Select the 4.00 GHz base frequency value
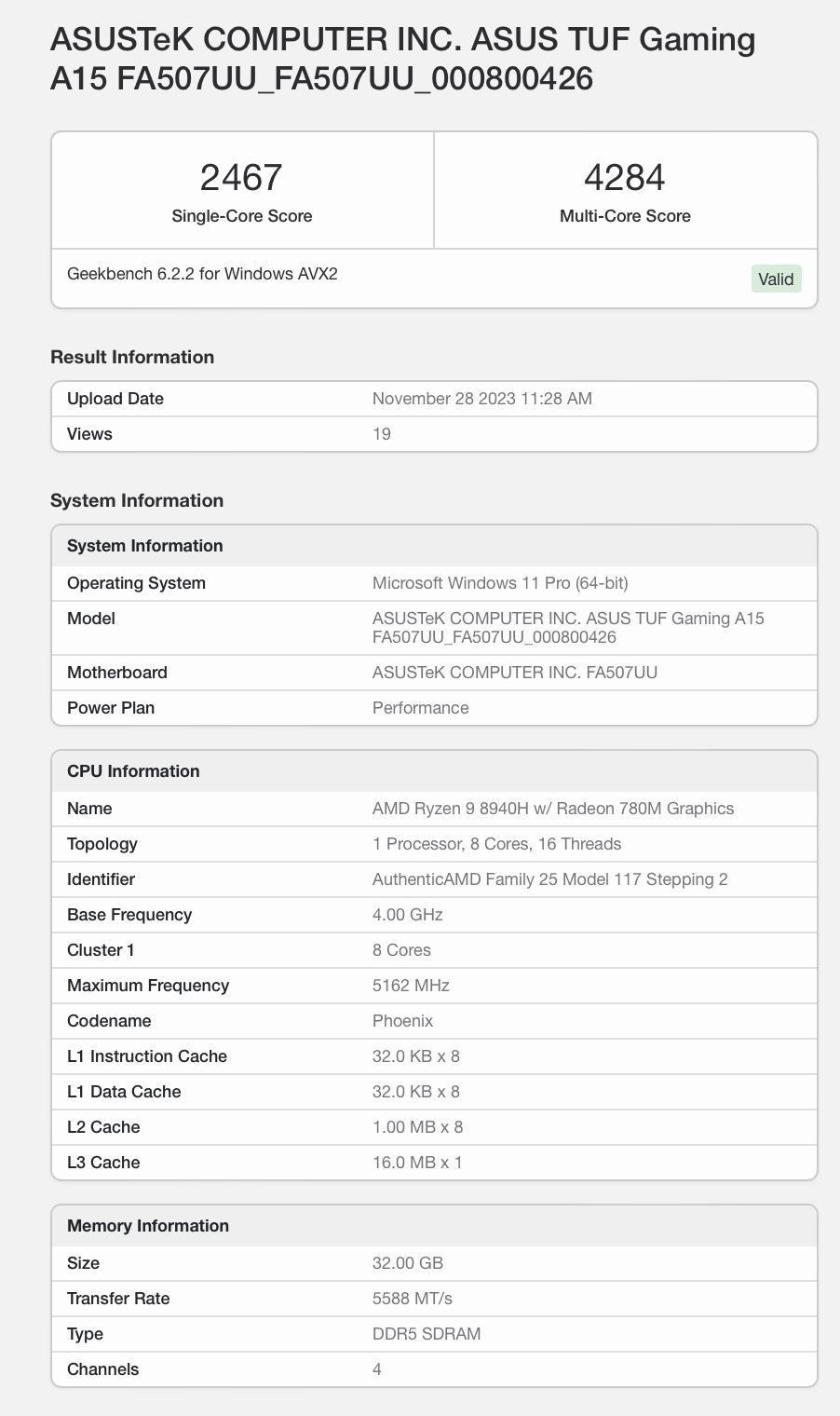Screen dimensions: 840x1416 408,915
